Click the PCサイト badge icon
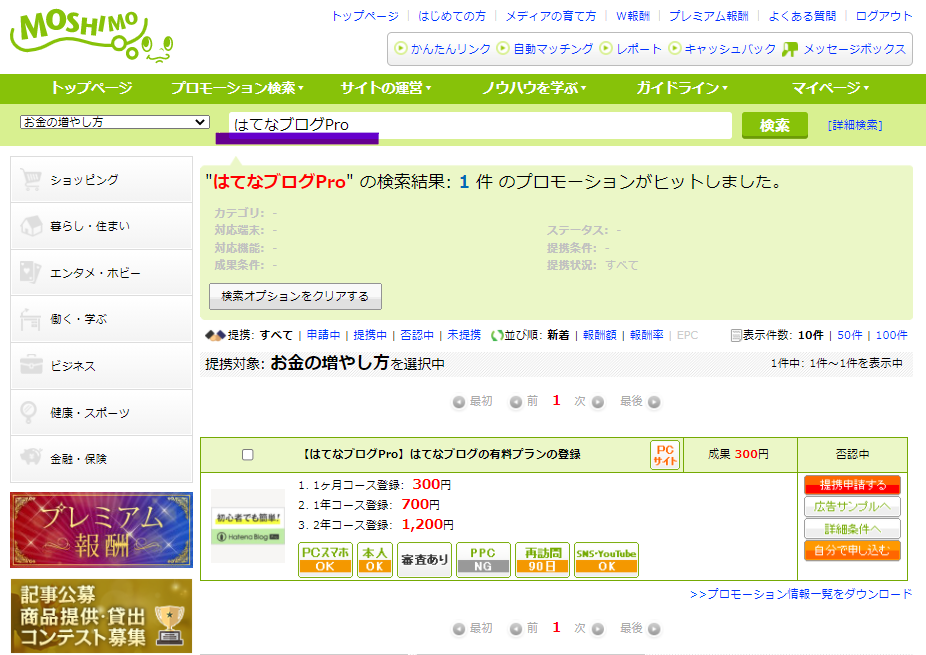926x655 pixels. (x=665, y=455)
